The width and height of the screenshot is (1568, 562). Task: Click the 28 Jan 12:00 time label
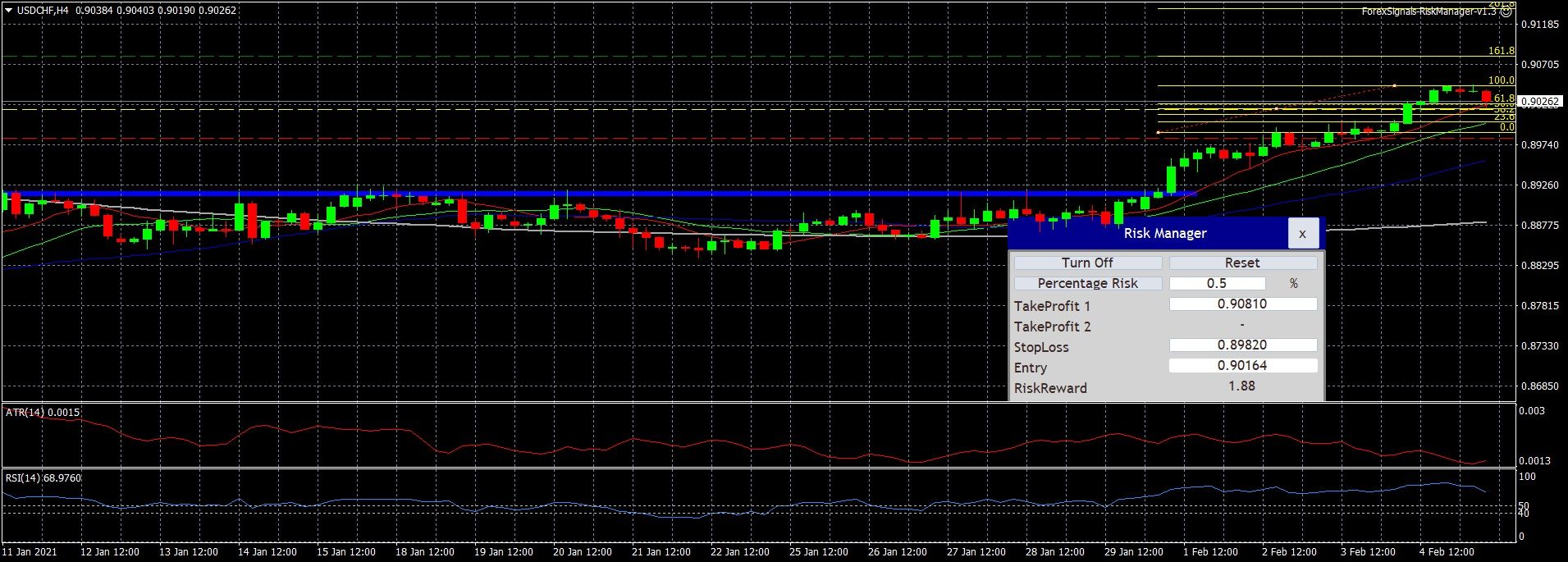[x=1055, y=552]
